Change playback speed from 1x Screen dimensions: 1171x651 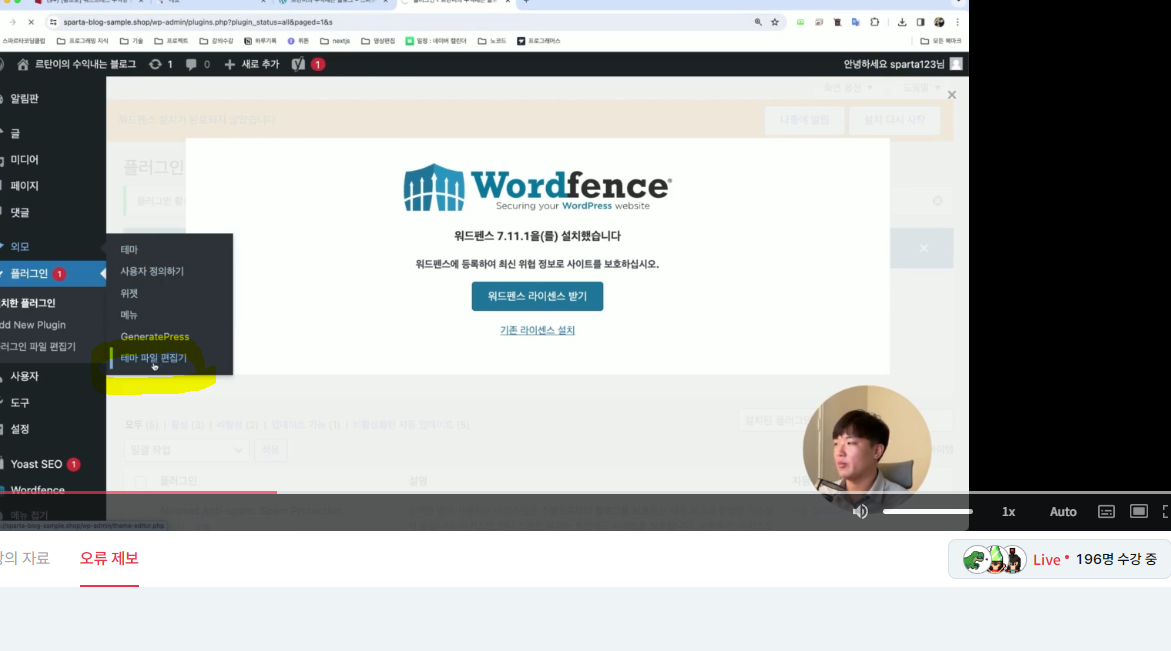(1008, 511)
